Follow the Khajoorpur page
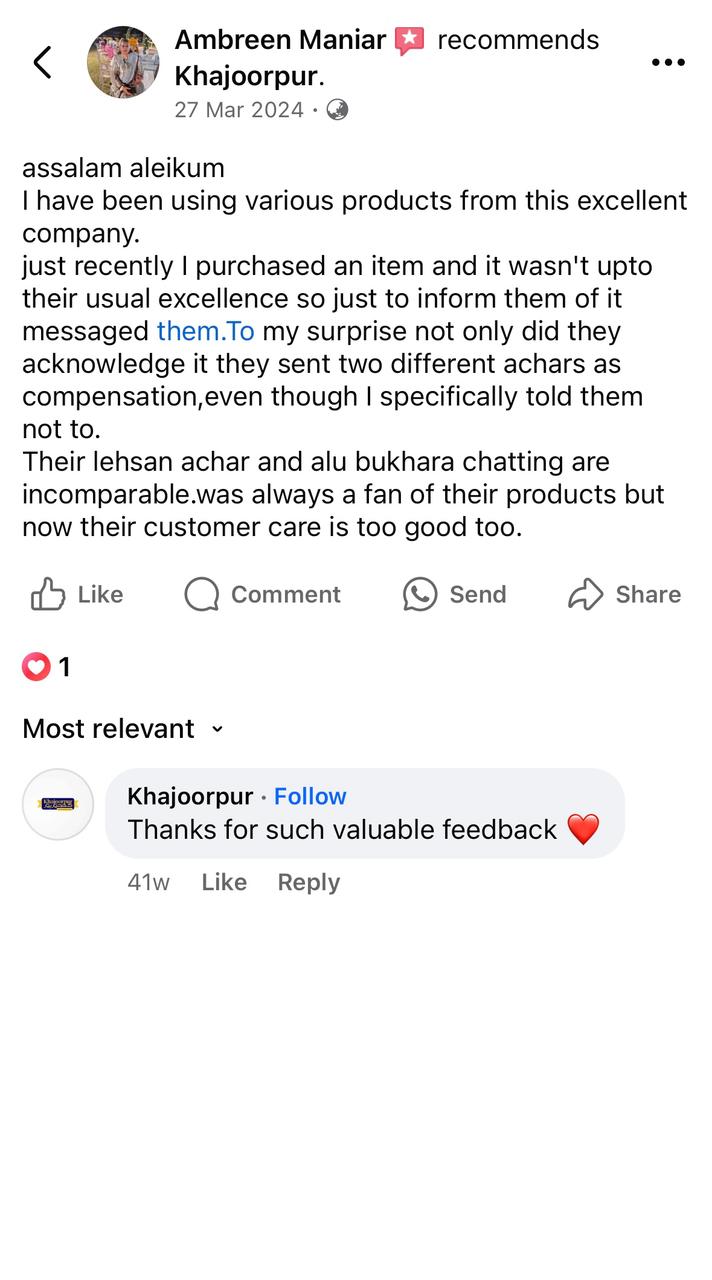This screenshot has height=1280, width=712. [x=310, y=796]
